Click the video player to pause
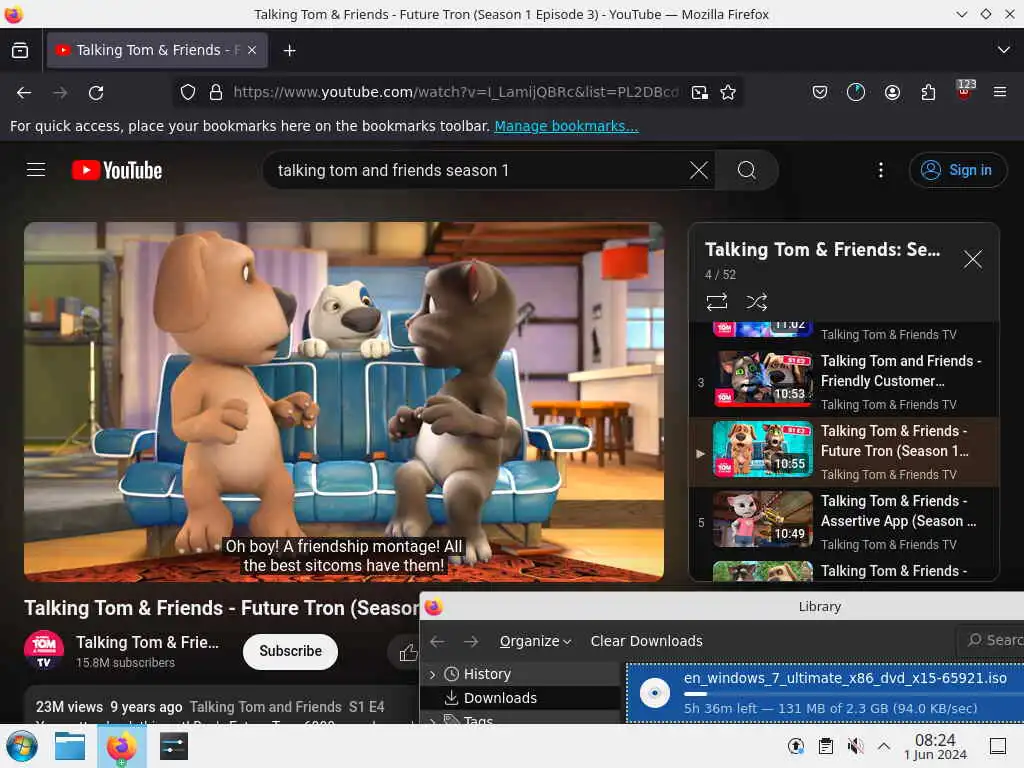 (344, 401)
